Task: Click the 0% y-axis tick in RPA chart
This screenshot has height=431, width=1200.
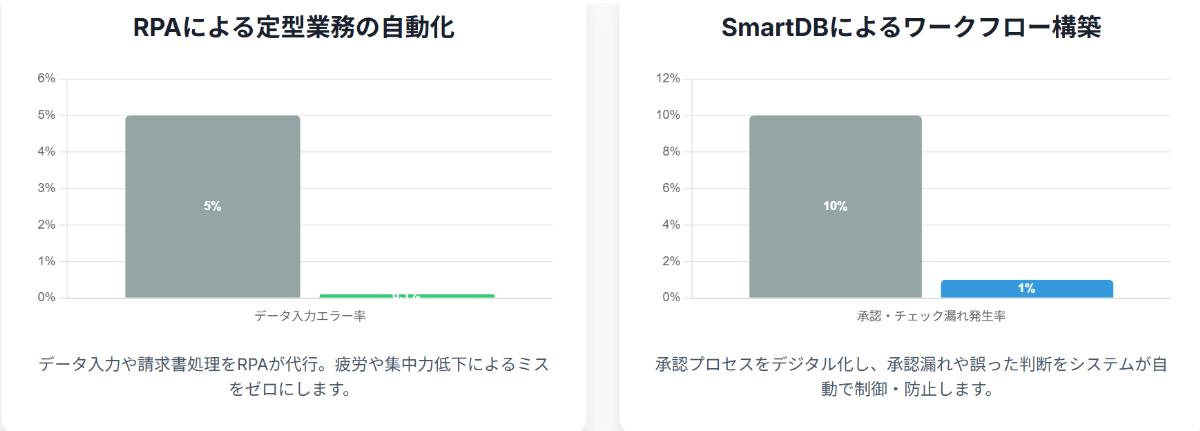Action: [46, 298]
